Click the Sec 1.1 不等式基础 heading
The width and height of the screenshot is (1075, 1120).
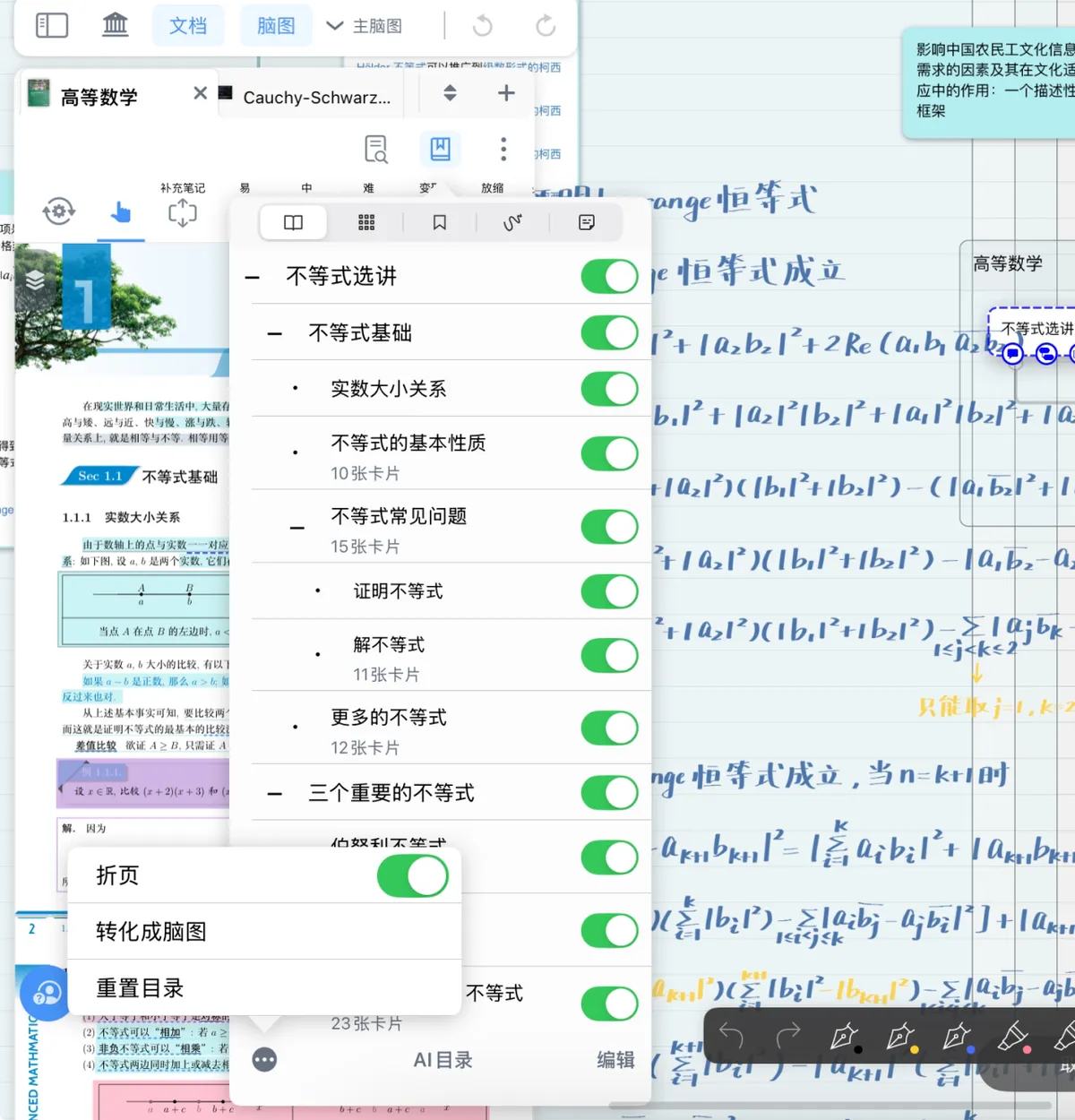(x=142, y=476)
